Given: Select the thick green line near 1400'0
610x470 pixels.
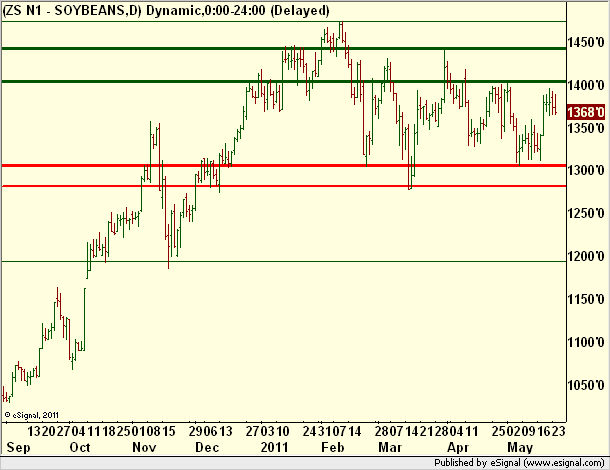Looking at the screenshot, I should (x=284, y=81).
